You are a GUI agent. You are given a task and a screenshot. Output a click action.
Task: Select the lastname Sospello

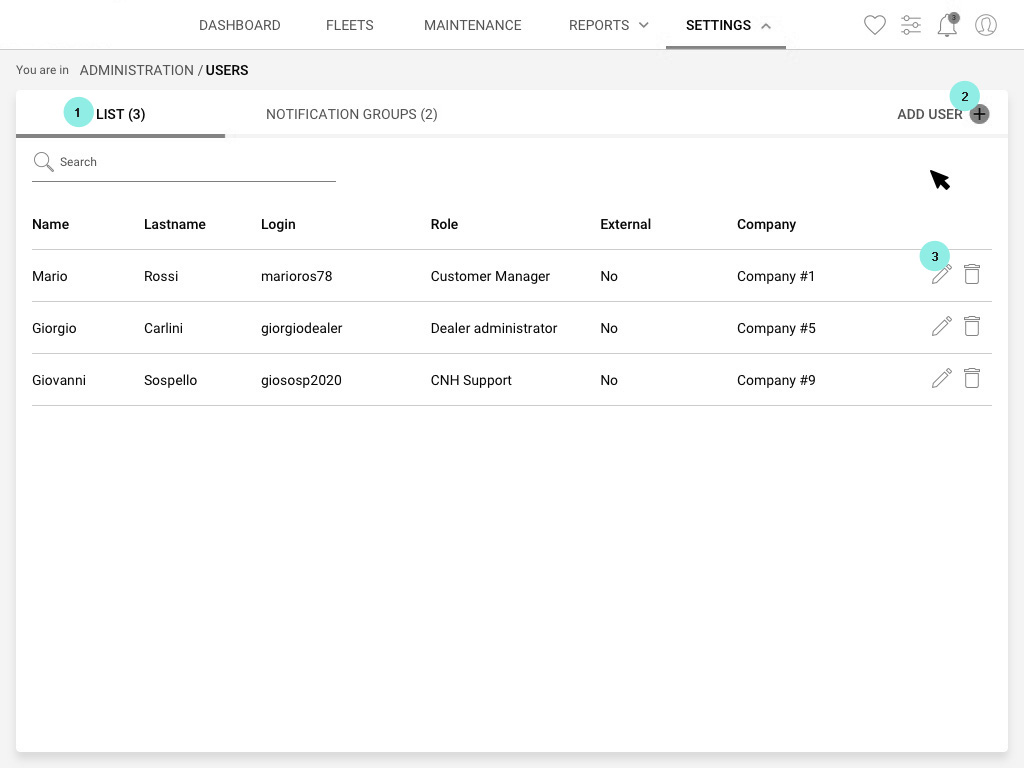click(170, 381)
